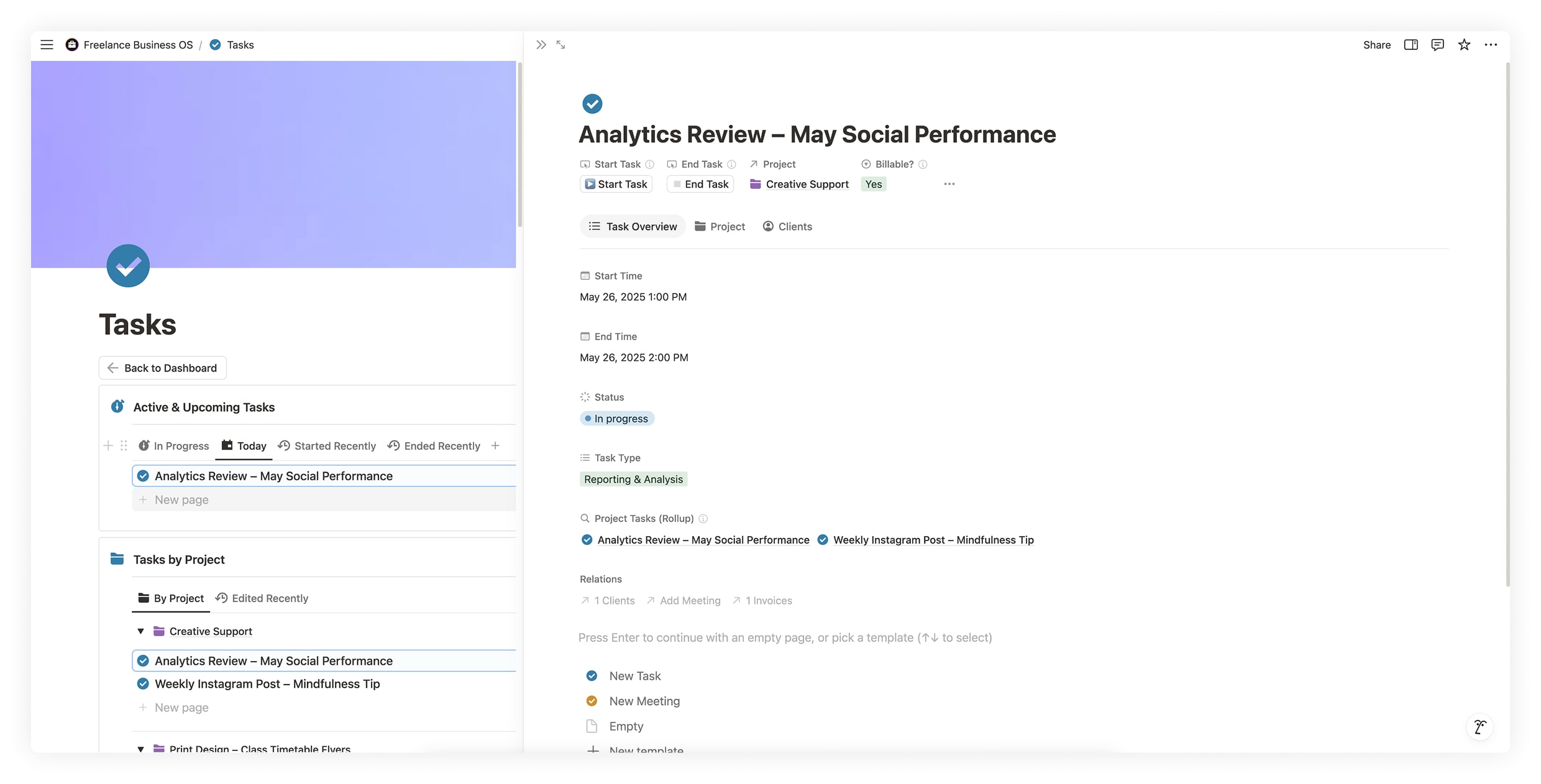The image size is (1541, 784).
Task: Expand the Print Design project group triangle
Action: [x=141, y=749]
